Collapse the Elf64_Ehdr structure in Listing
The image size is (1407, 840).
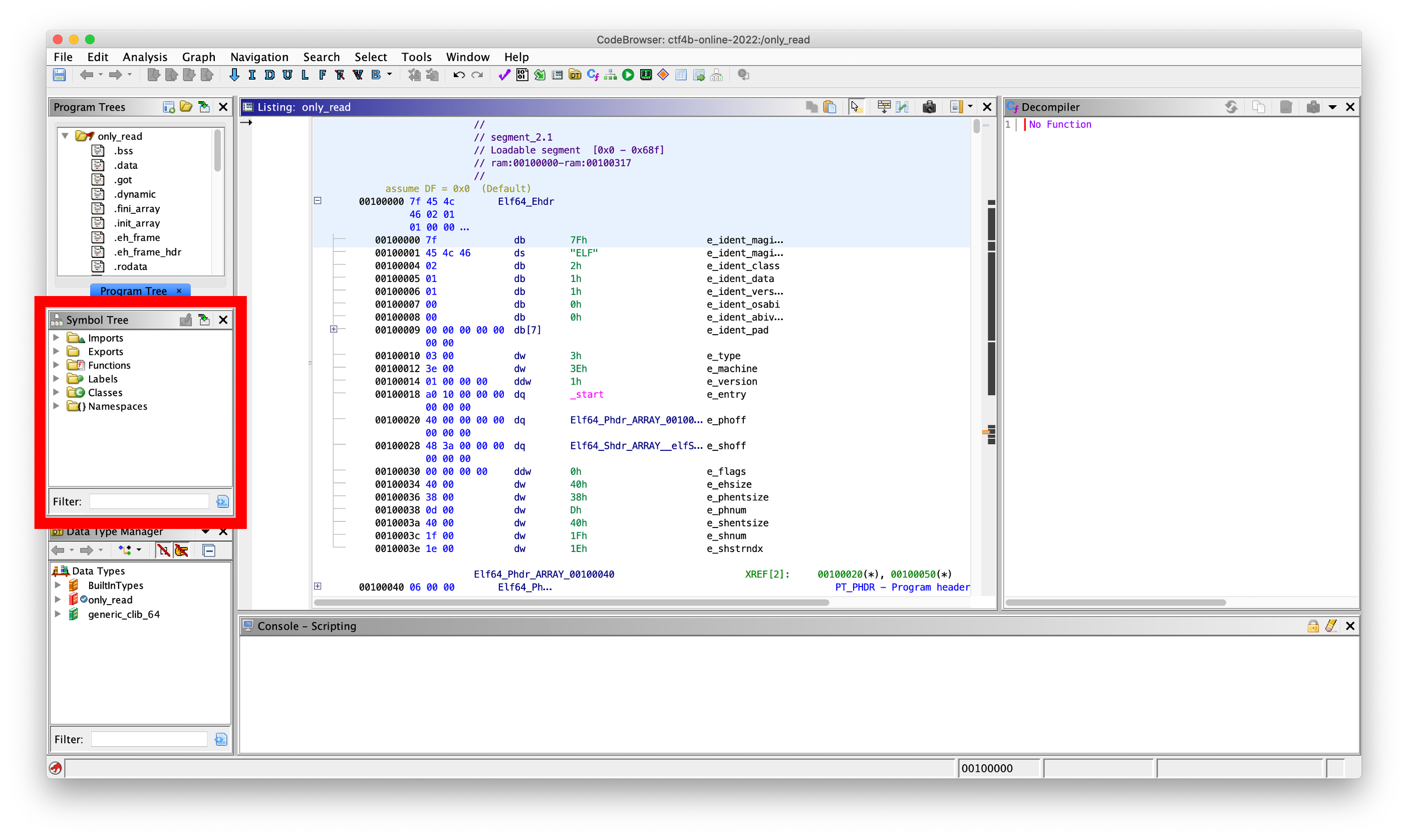[318, 200]
